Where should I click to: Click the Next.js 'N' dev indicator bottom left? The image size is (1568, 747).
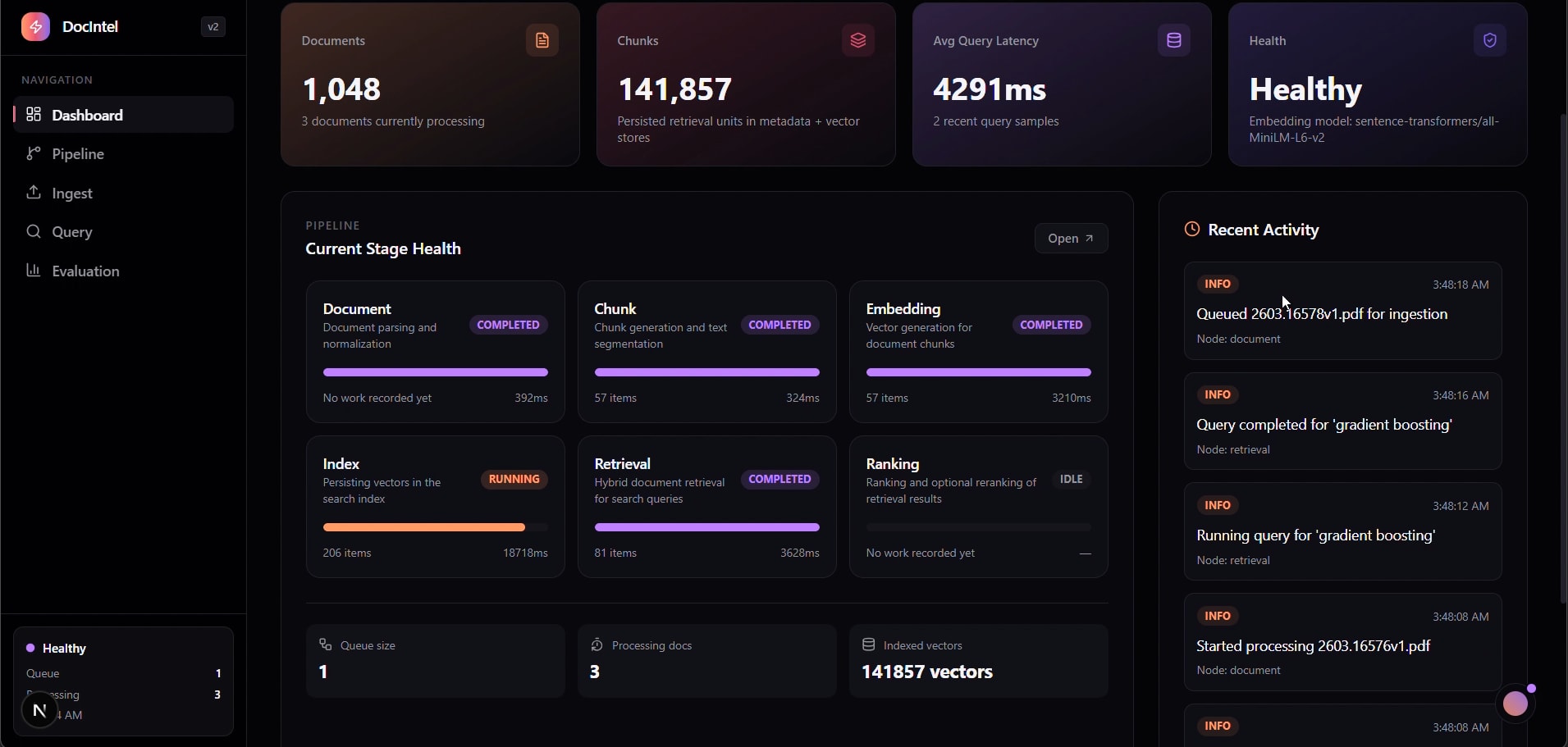(39, 711)
